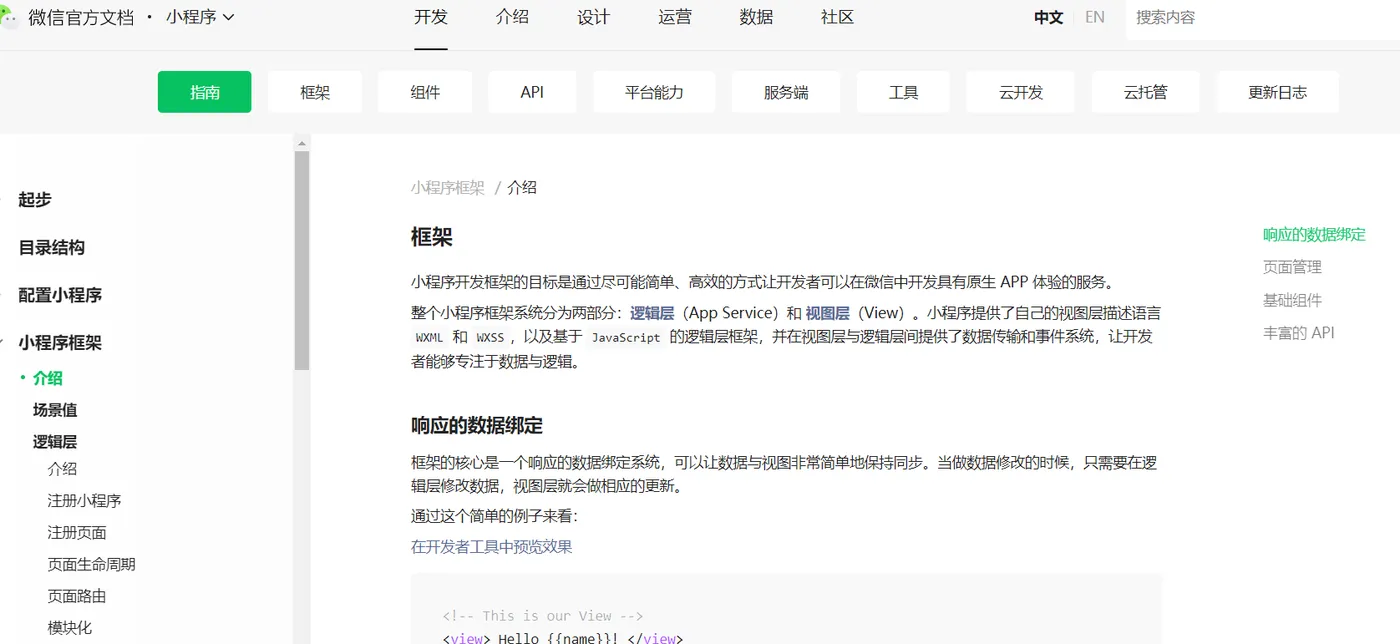This screenshot has height=644, width=1400.
Task: Open 页面生命周期 in the sidebar tree
Action: click(91, 565)
